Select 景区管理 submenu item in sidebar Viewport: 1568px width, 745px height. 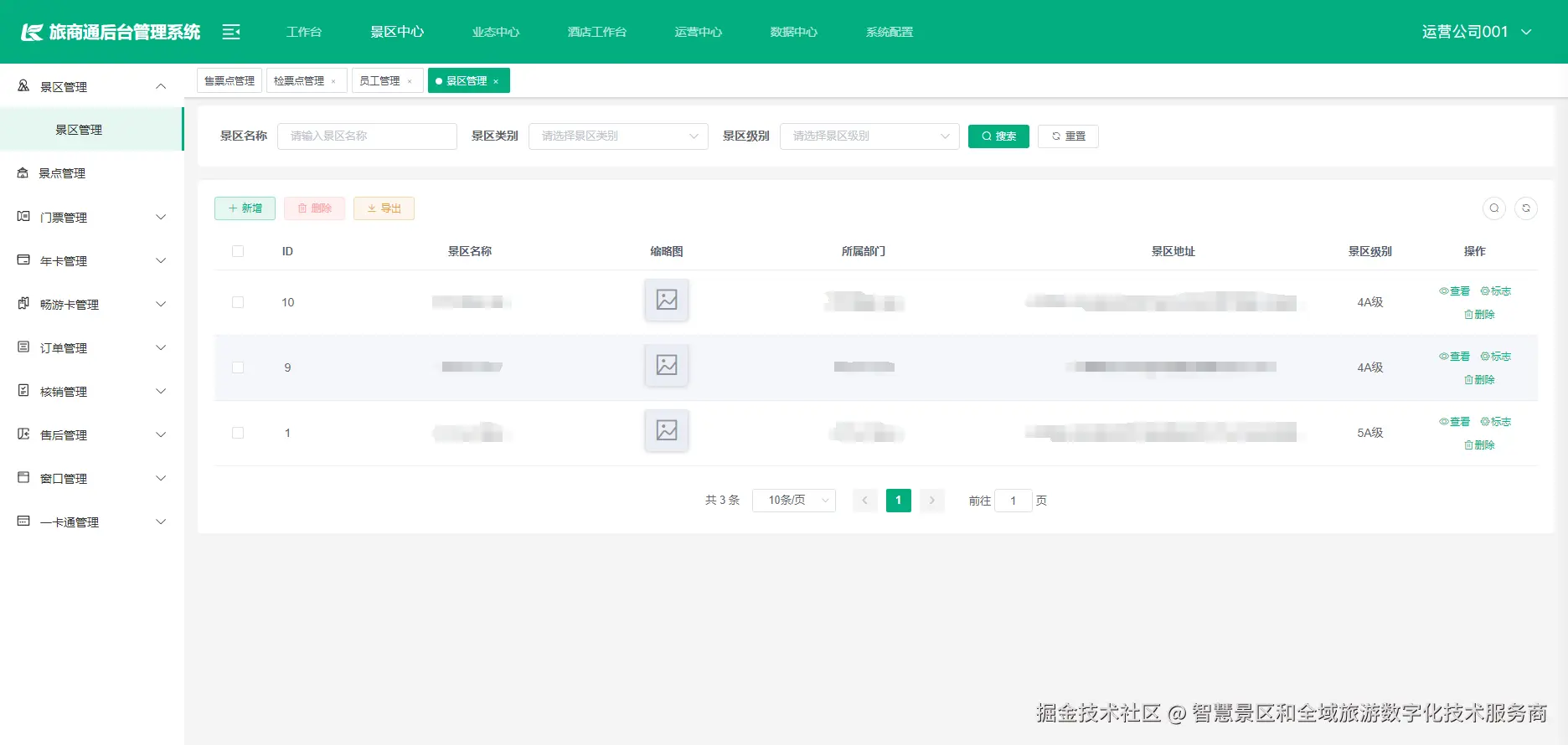(91, 130)
